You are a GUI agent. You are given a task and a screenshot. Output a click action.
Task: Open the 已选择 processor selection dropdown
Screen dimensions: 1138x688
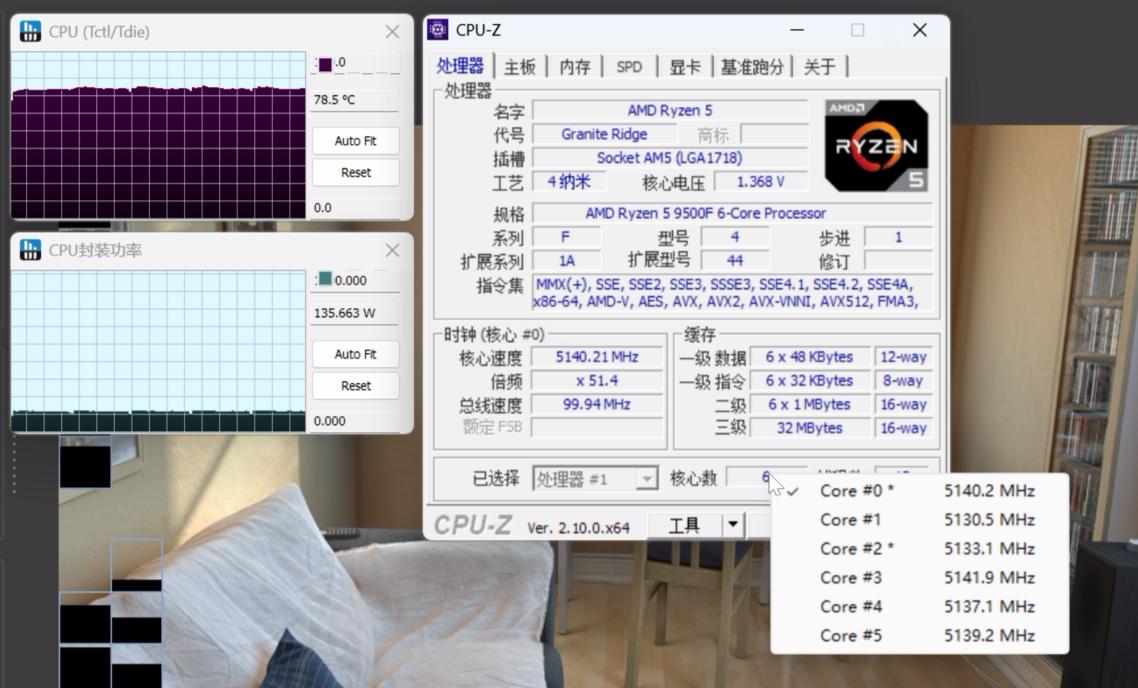645,478
